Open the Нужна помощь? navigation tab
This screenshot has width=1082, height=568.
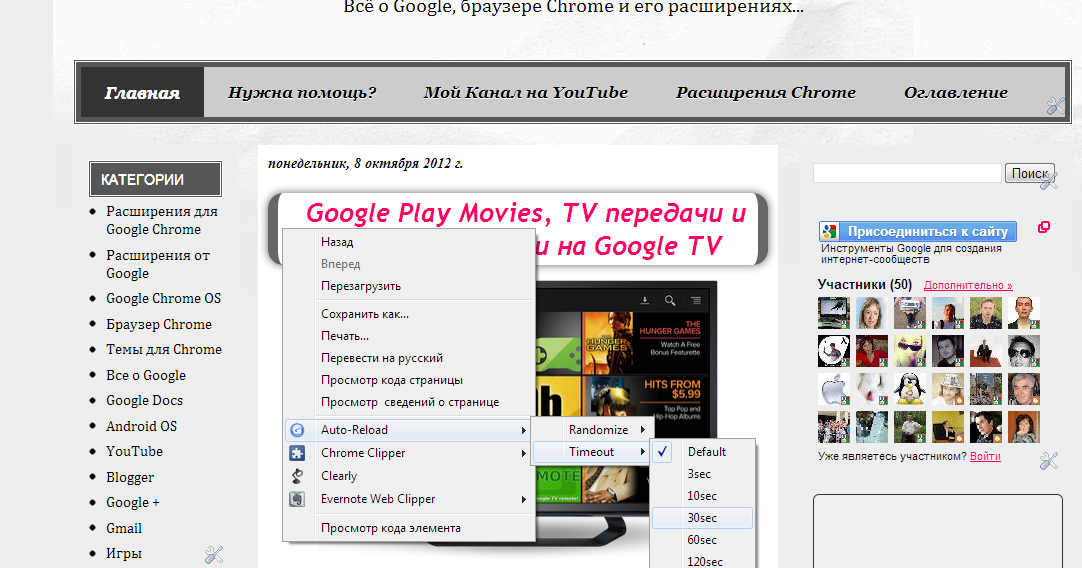point(302,92)
